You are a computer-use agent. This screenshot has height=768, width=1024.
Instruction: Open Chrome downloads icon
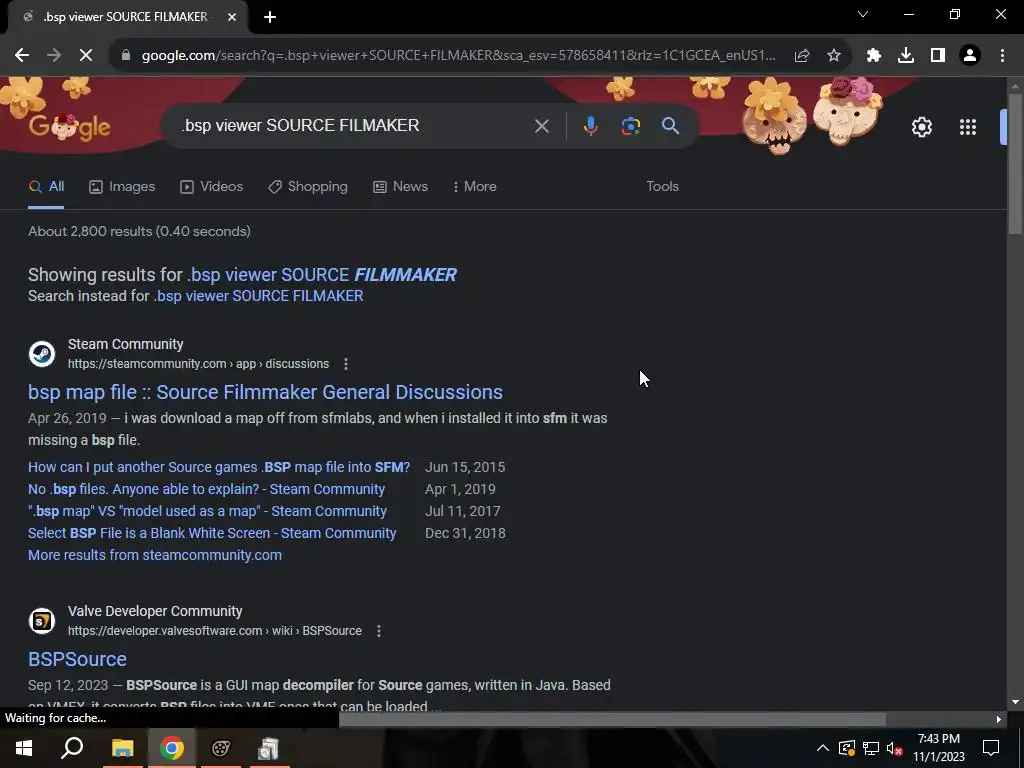point(906,56)
